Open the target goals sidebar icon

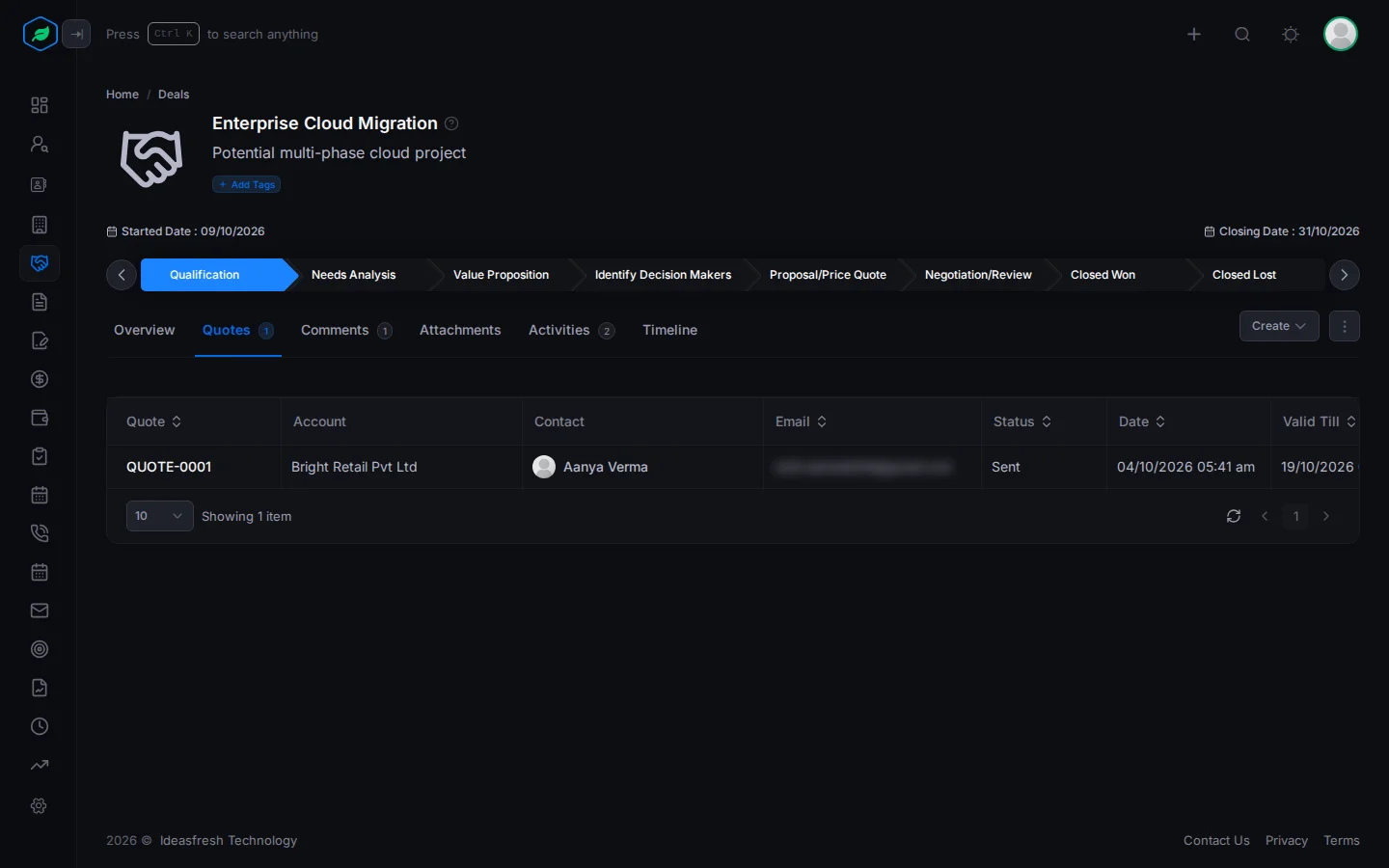tap(40, 649)
